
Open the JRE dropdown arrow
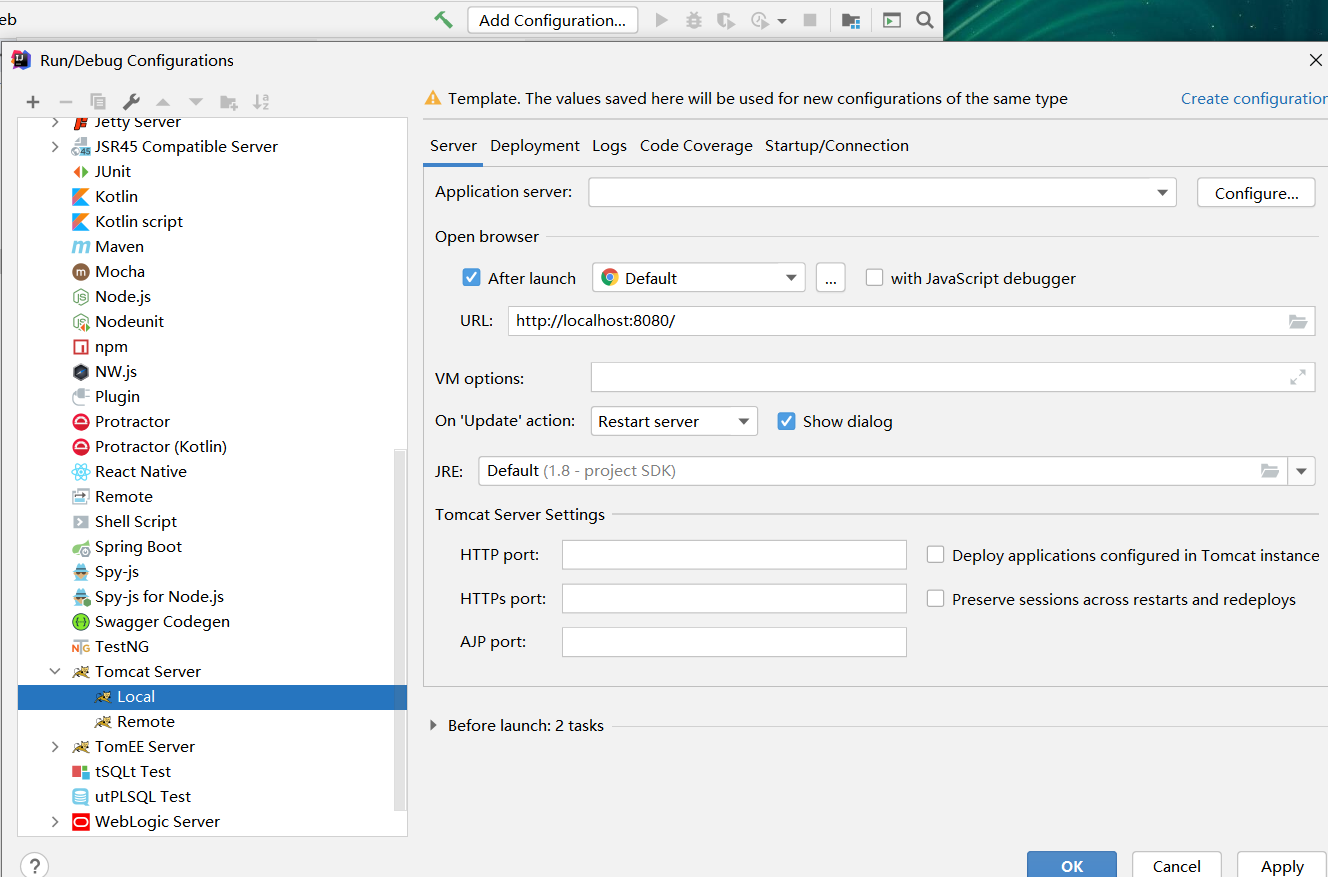1301,471
